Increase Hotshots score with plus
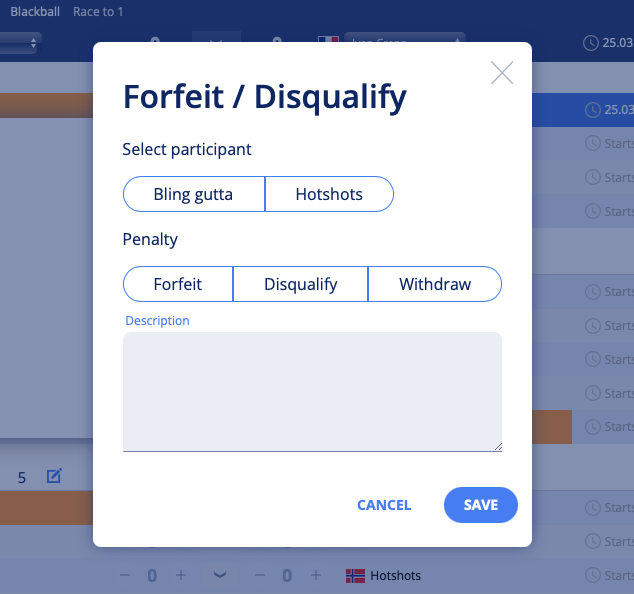 coord(316,575)
